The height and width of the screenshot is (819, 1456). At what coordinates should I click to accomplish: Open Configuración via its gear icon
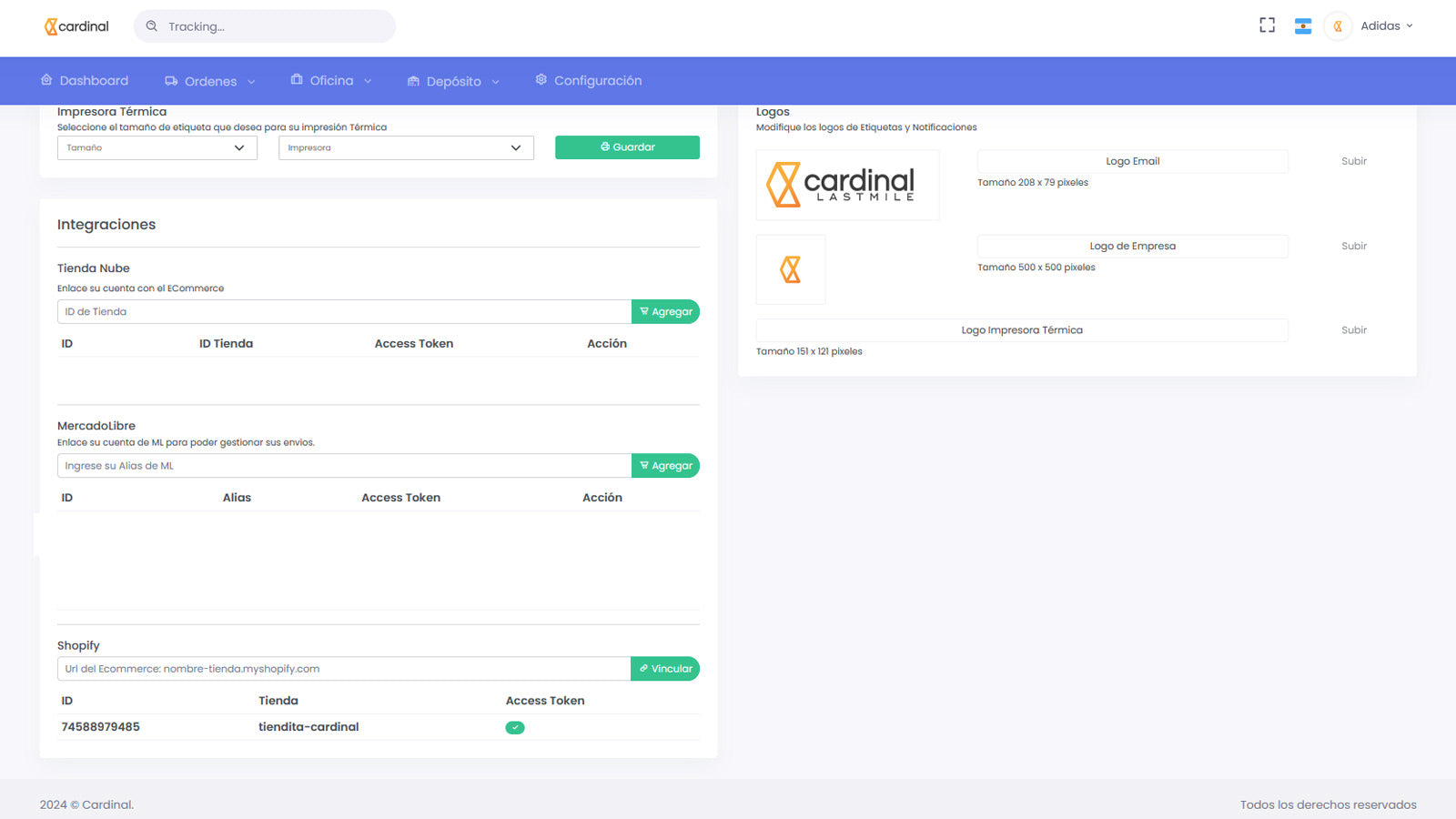[x=541, y=79]
